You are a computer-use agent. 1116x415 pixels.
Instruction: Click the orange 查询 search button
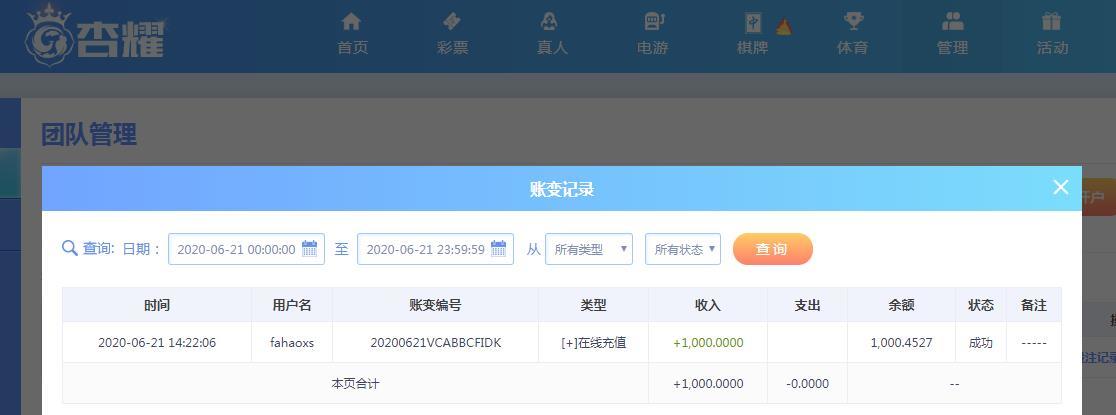coord(772,249)
